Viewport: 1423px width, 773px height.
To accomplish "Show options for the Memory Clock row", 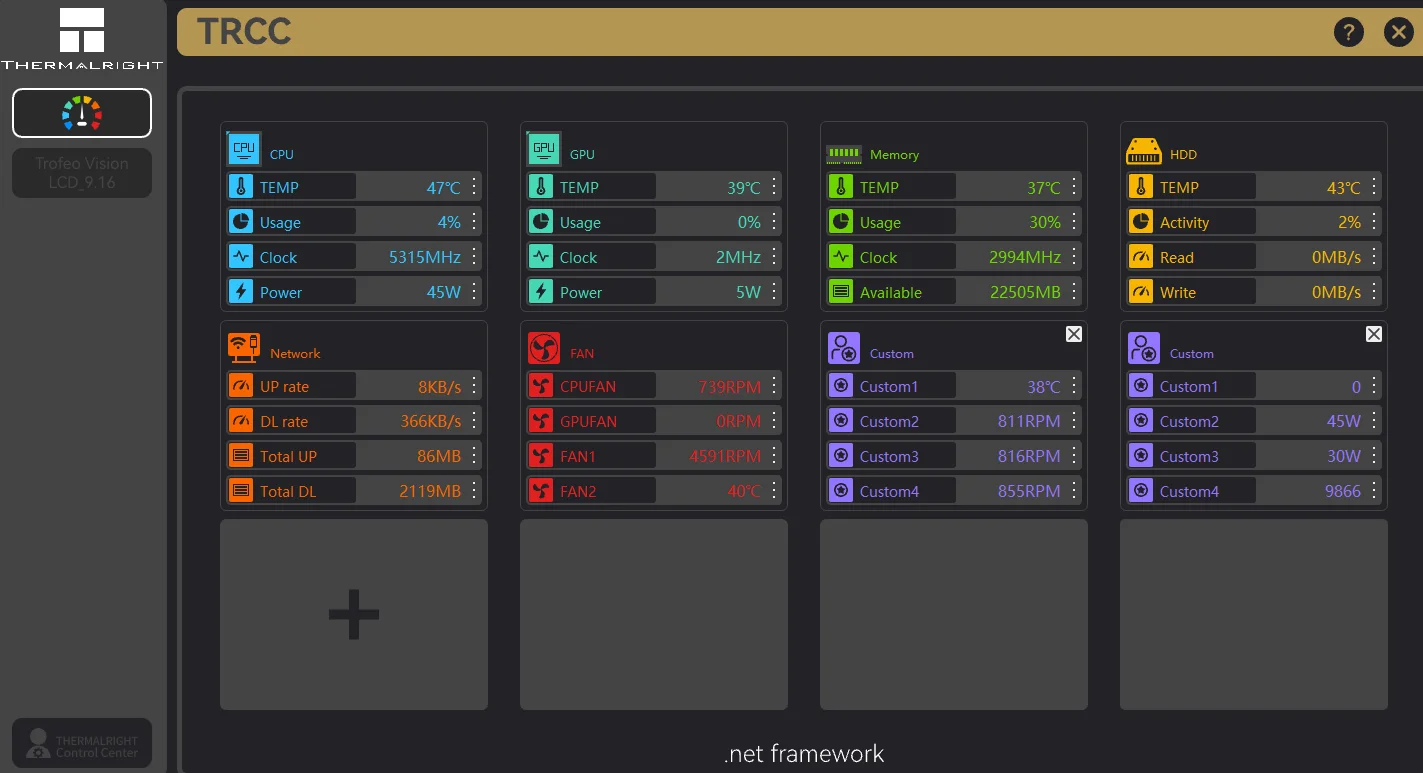I will (x=1074, y=257).
